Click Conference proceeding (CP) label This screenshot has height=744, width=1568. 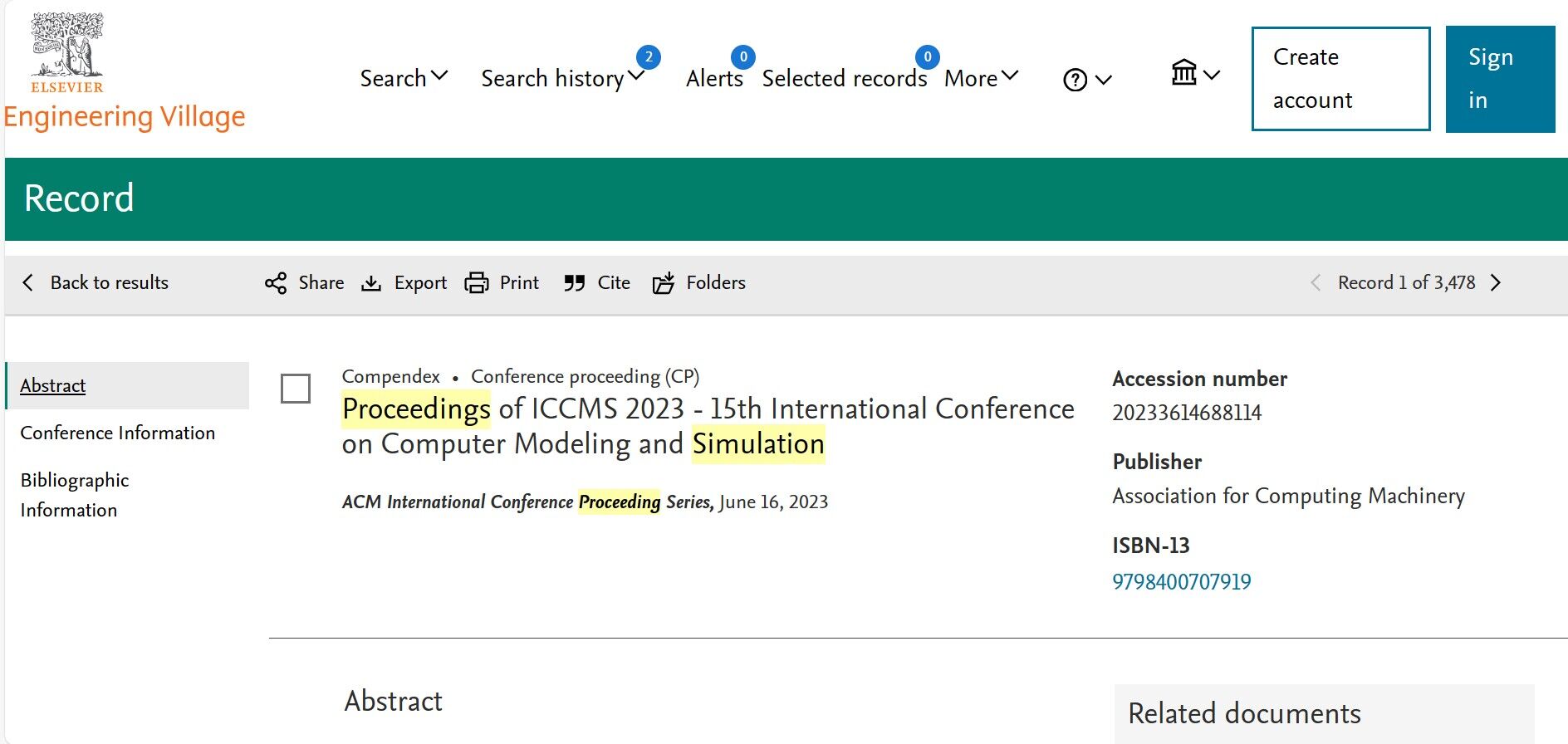586,376
